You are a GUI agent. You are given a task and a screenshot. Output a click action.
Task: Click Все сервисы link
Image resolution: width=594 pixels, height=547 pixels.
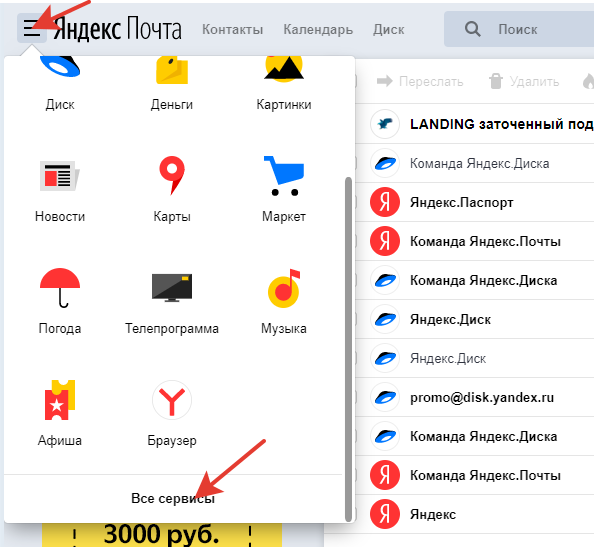pos(173,498)
